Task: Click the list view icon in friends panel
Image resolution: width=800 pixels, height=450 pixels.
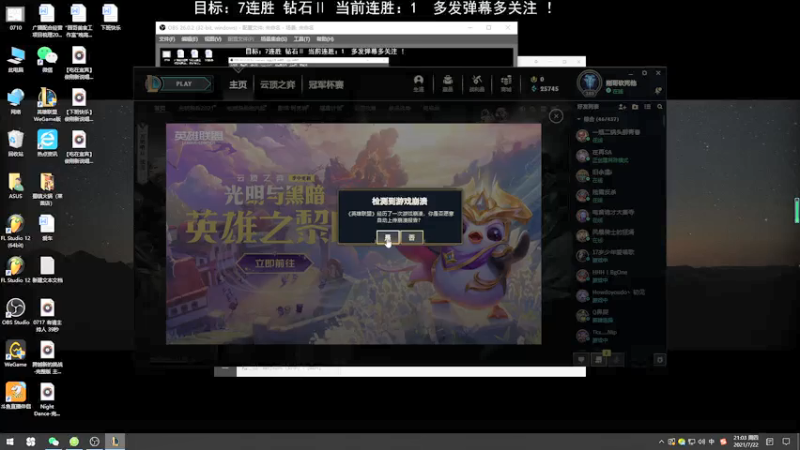Action: (647, 107)
